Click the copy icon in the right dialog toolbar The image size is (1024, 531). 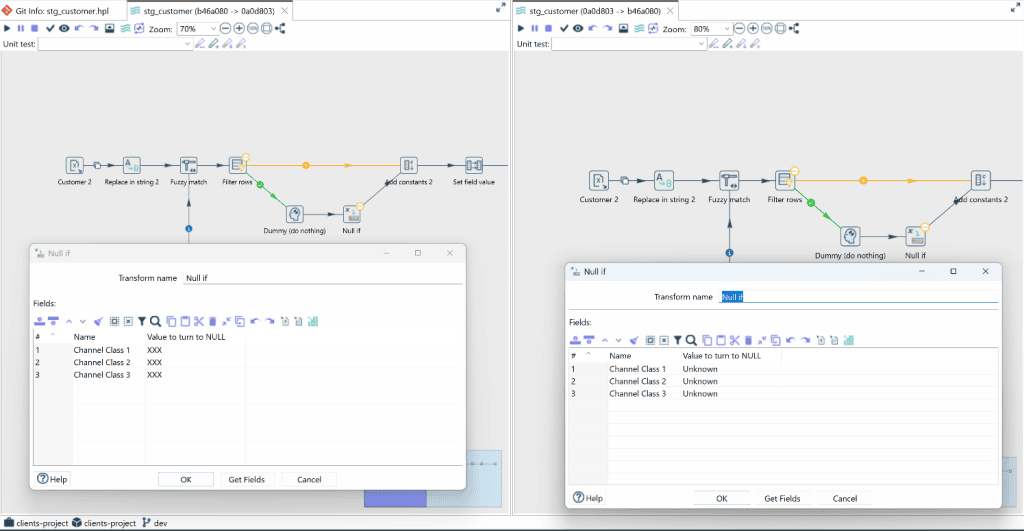point(707,340)
